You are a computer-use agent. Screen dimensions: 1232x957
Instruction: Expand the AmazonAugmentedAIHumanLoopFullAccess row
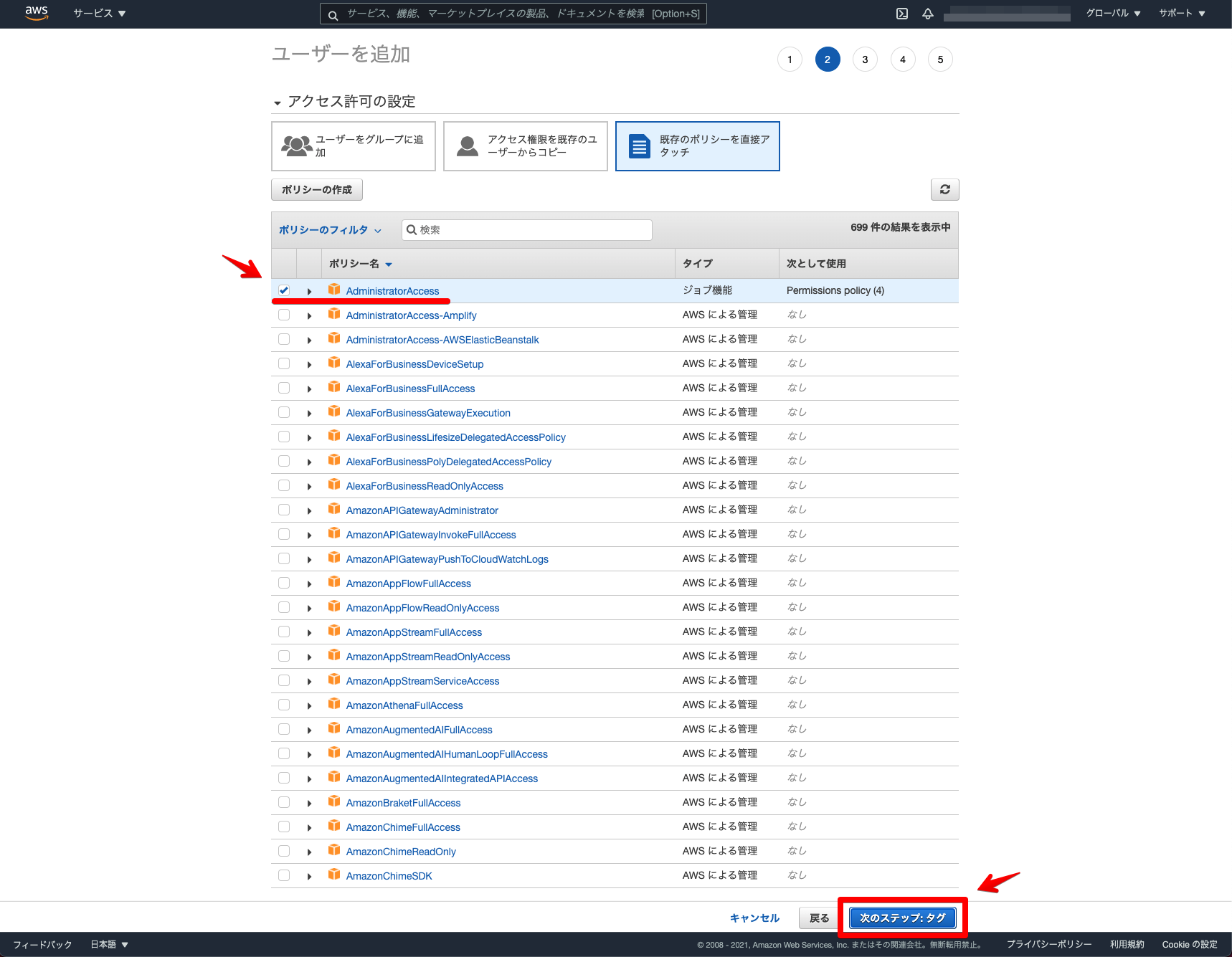click(x=309, y=755)
